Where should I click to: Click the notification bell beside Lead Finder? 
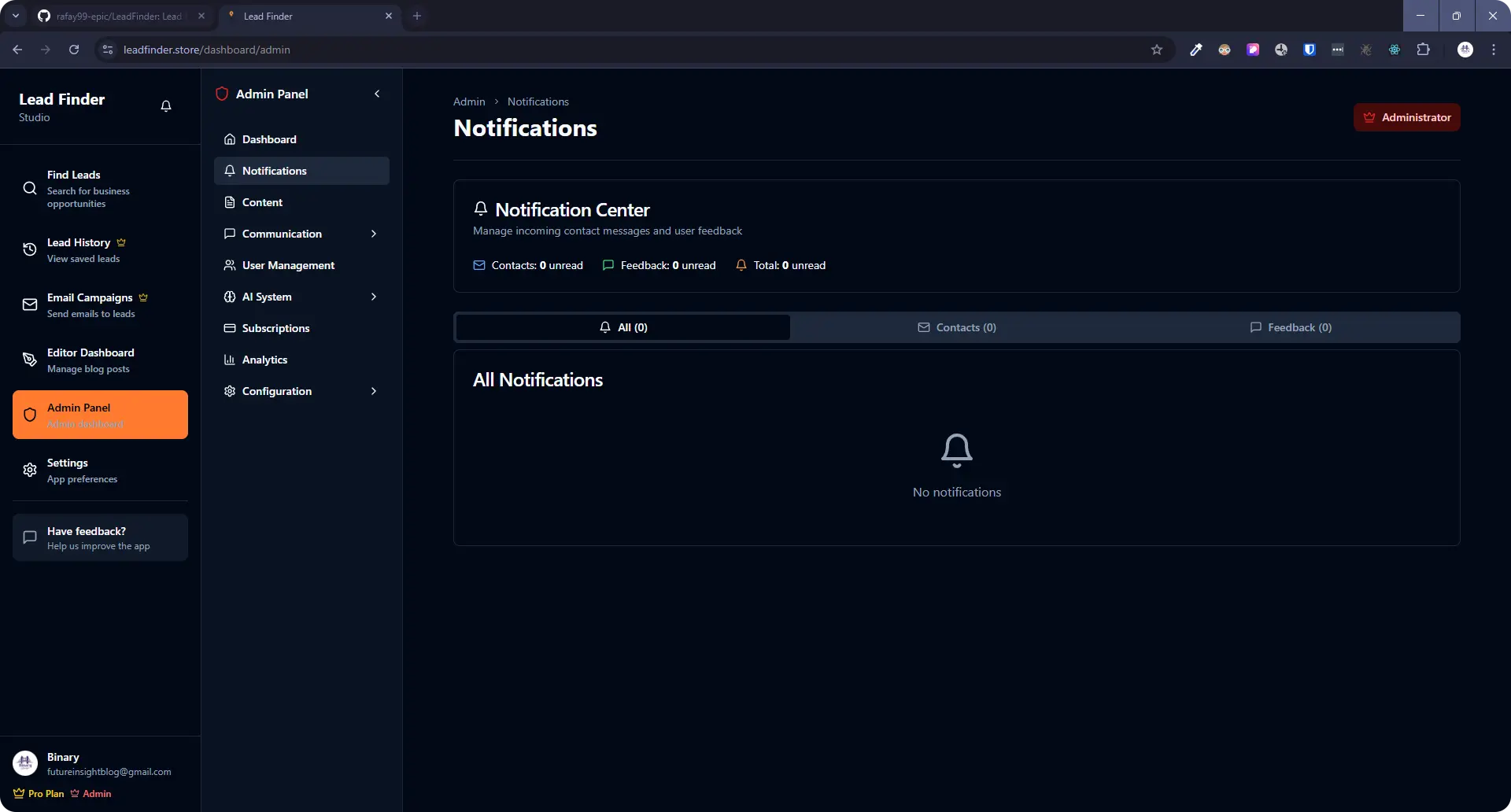coord(166,106)
